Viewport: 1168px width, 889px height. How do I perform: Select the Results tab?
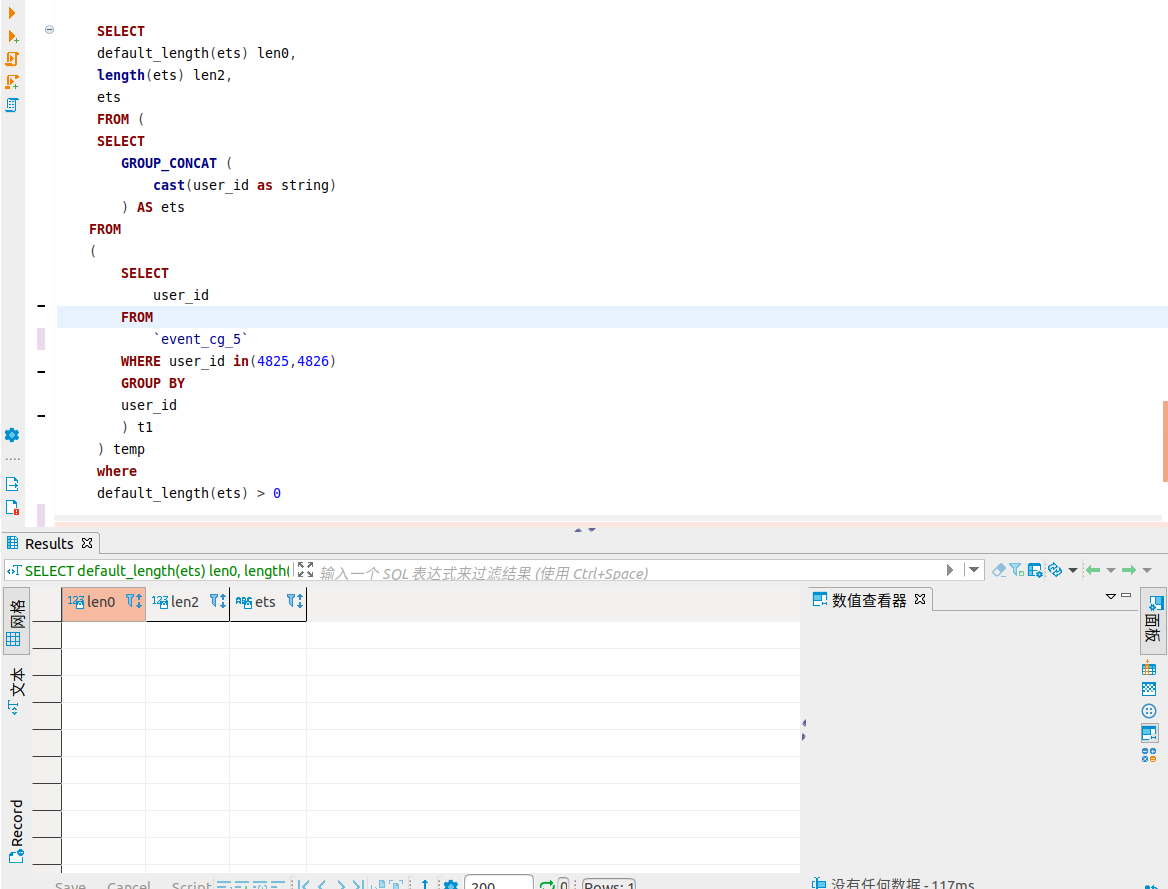click(x=49, y=543)
